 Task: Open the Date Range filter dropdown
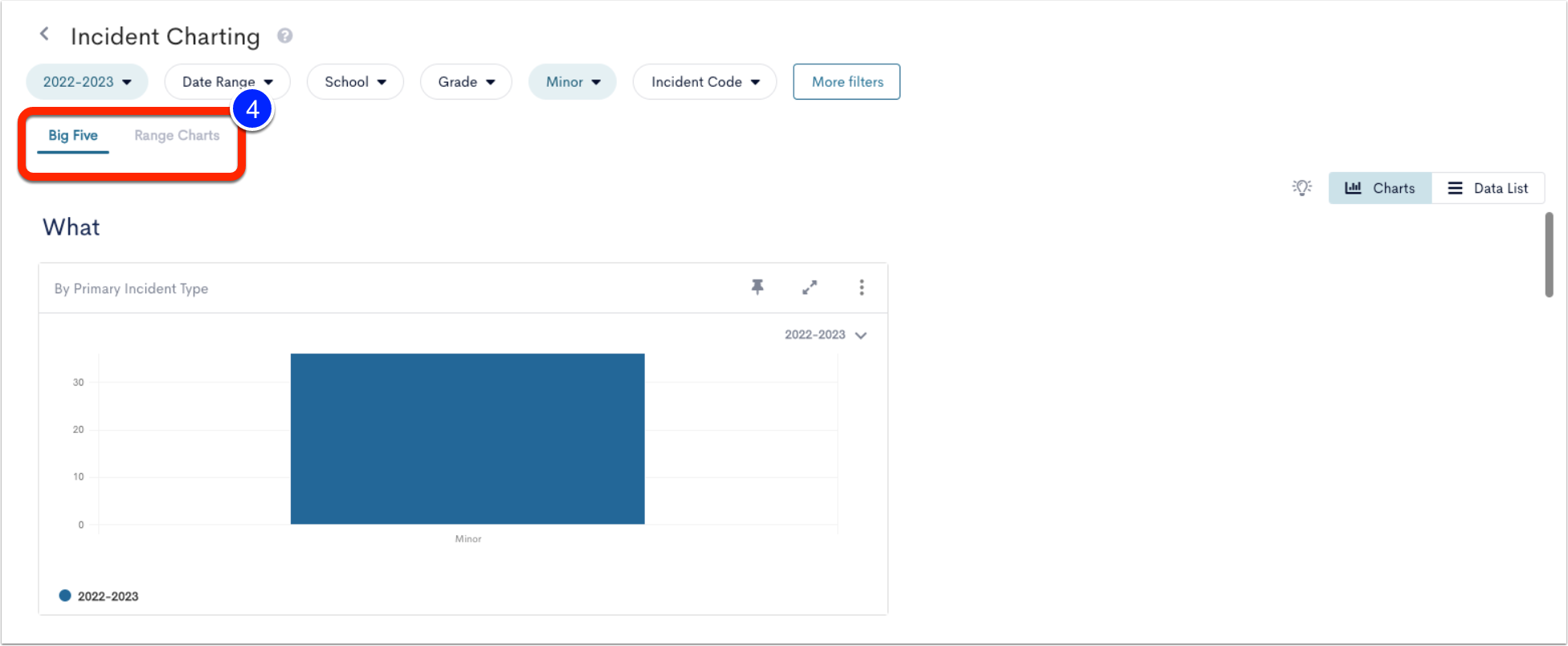[x=227, y=82]
